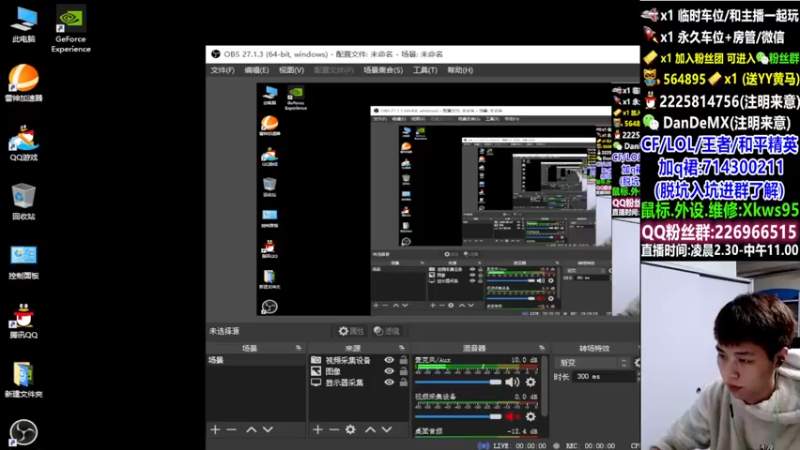
Task: Move the selected source down
Action: 387,430
